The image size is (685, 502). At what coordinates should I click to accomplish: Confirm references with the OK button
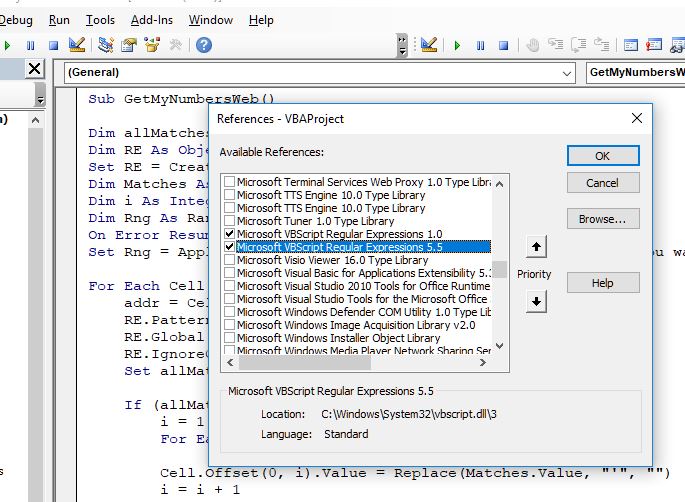coord(603,156)
